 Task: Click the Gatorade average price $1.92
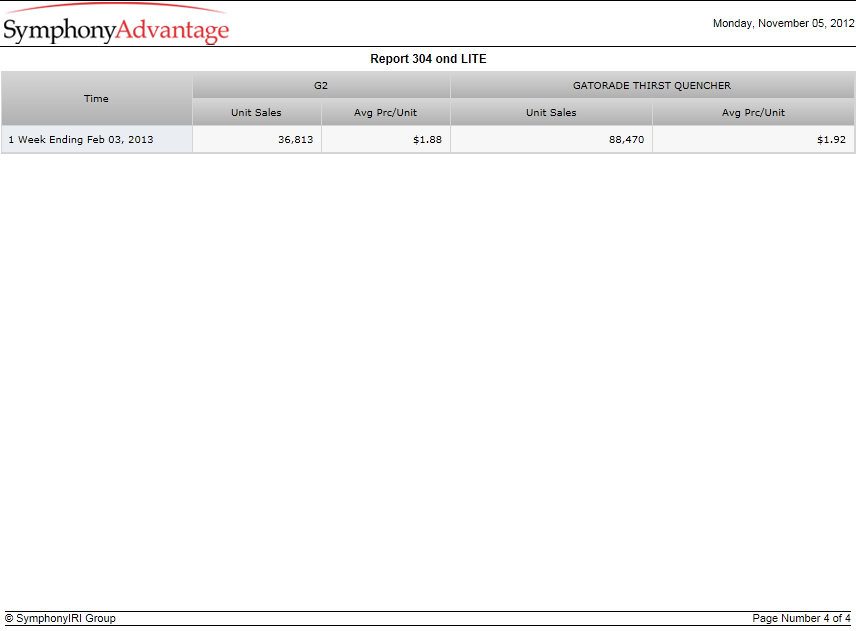pos(831,140)
